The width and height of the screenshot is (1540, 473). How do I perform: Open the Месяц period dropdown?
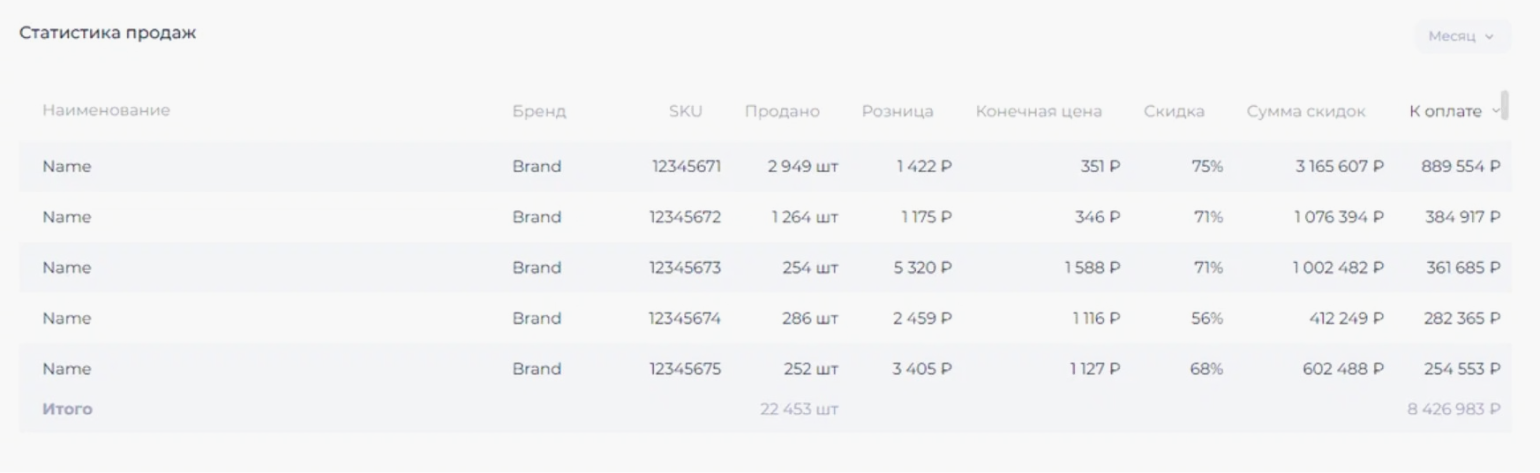point(1462,36)
